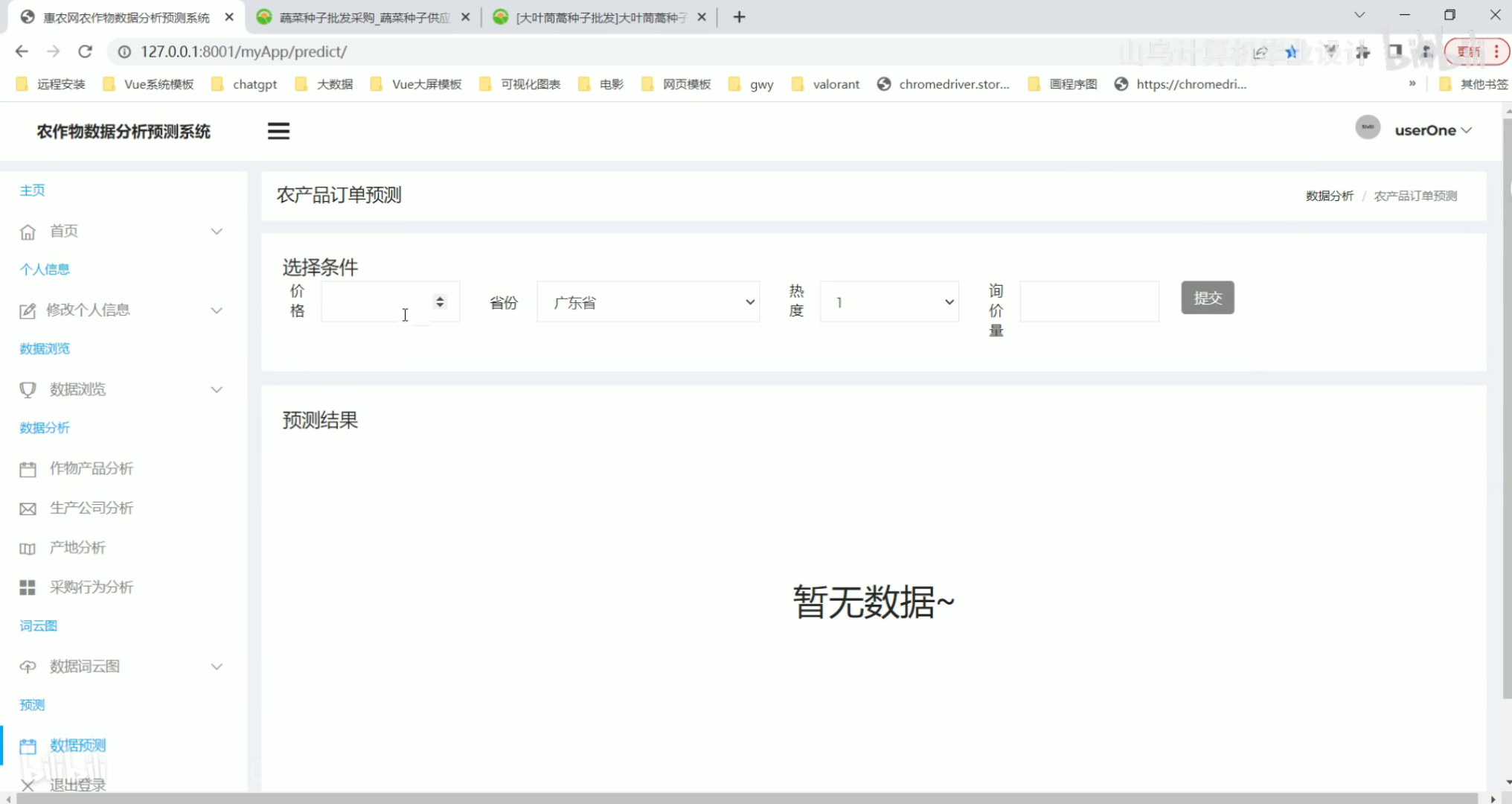Click 退出登录 to log out

tap(77, 785)
